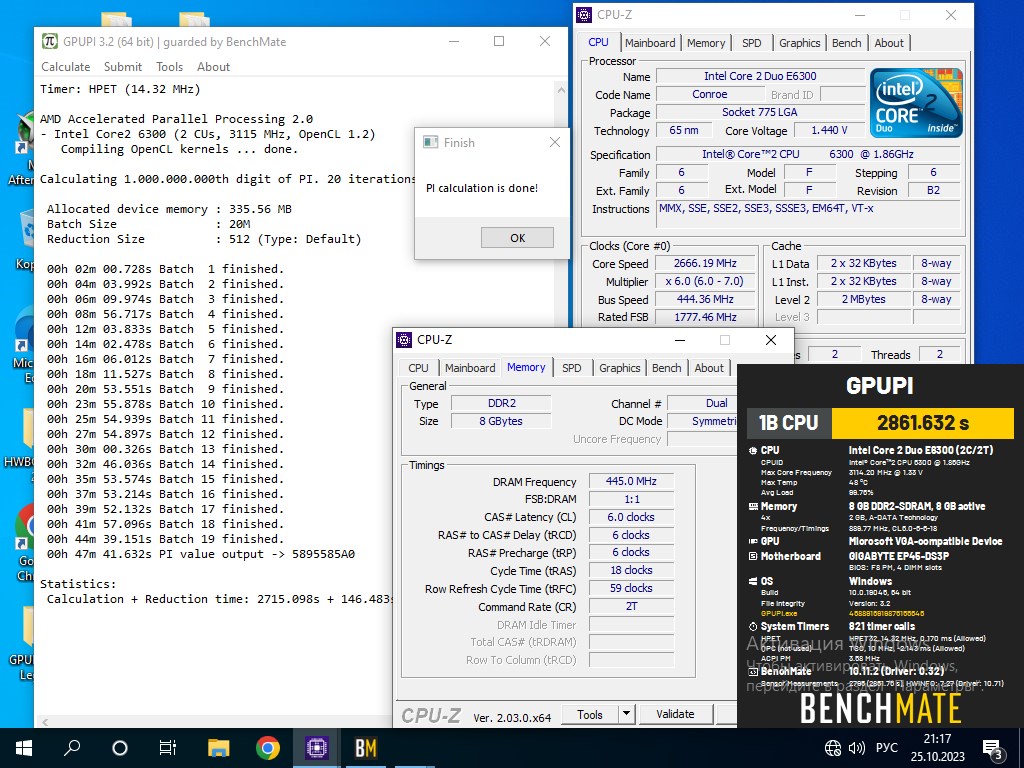Select SPD tab in the front CPU-Z window

click(x=571, y=368)
